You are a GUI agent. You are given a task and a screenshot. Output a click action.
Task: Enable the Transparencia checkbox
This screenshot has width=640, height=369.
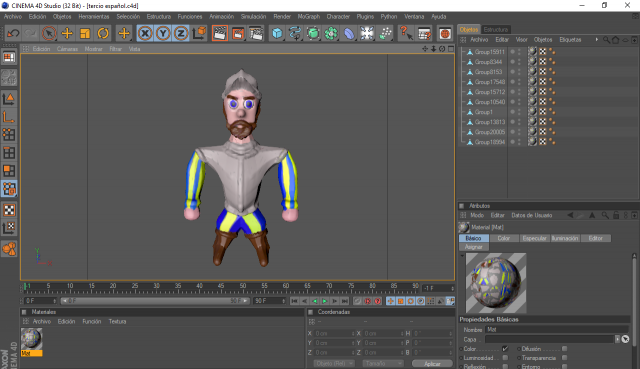point(564,358)
